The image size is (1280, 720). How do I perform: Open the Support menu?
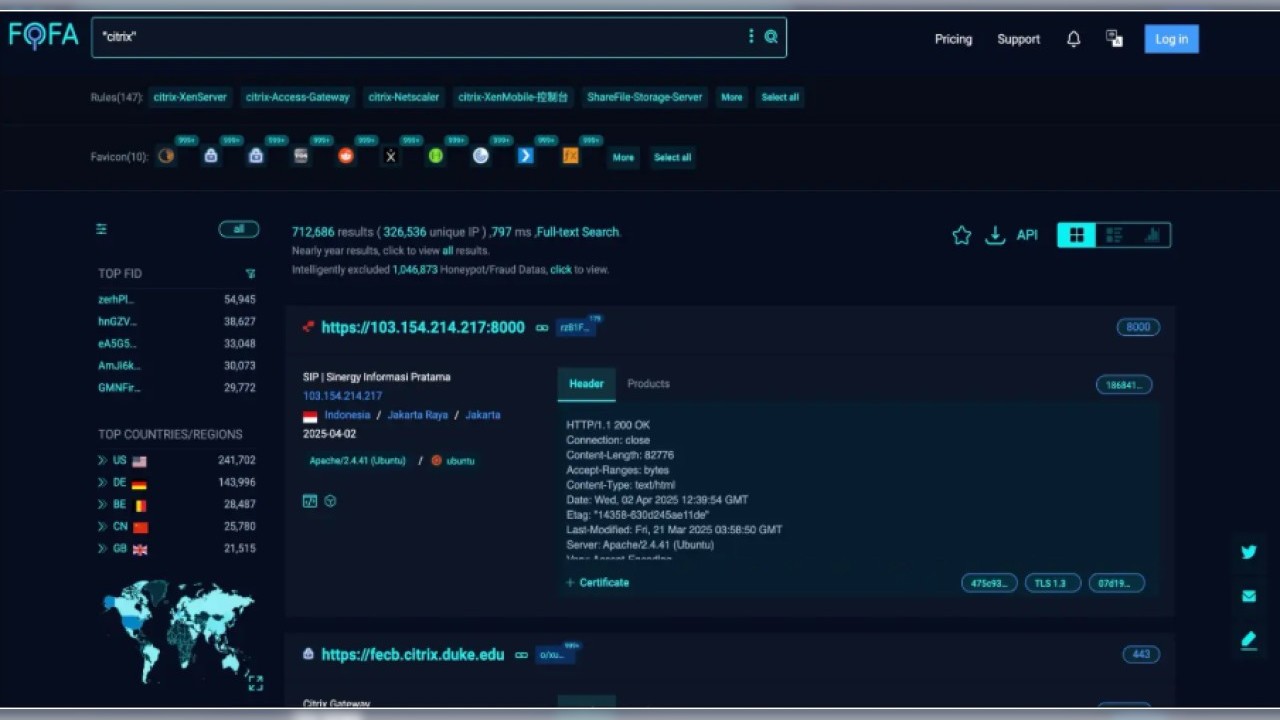tap(1018, 39)
